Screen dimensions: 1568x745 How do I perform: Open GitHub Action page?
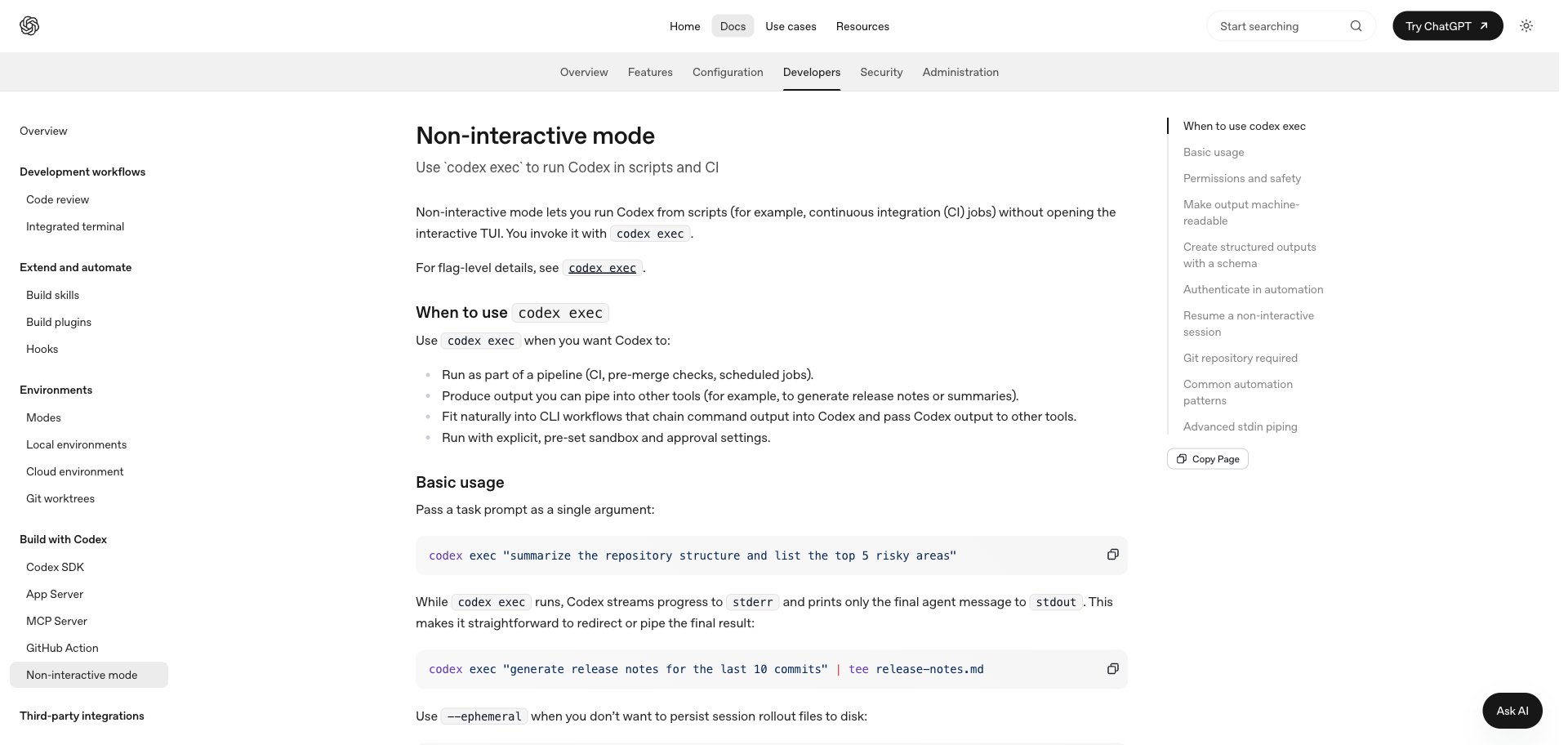[62, 648]
